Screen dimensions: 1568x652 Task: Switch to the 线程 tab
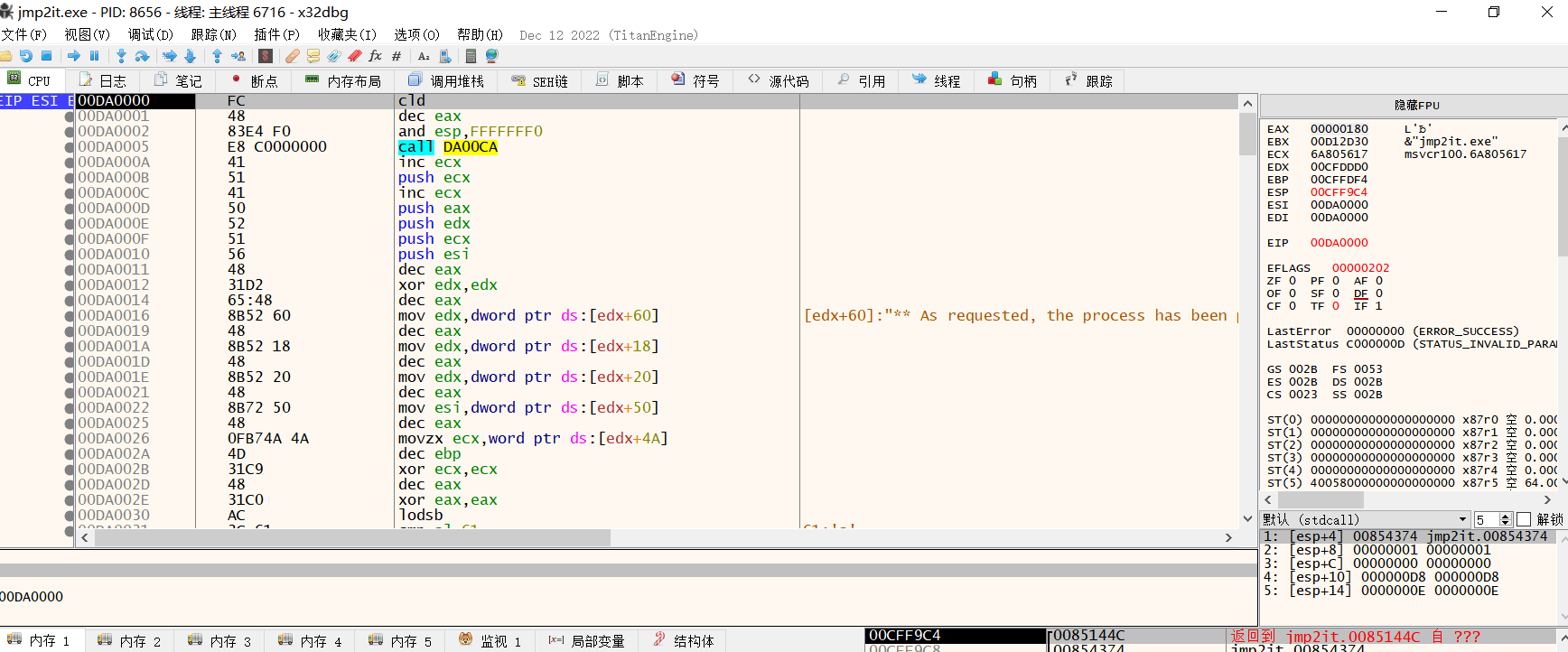tap(937, 80)
